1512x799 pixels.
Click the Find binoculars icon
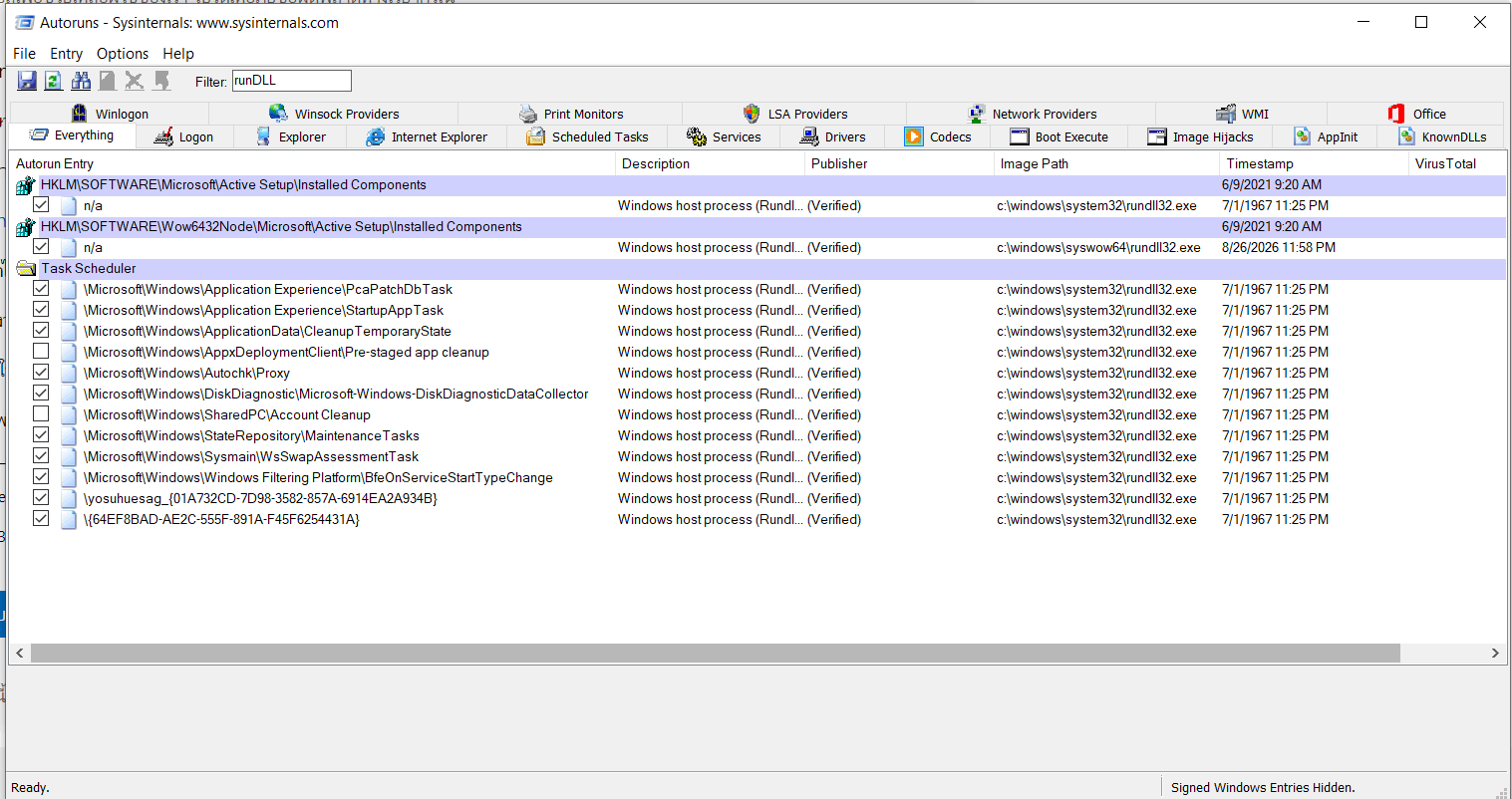[81, 81]
